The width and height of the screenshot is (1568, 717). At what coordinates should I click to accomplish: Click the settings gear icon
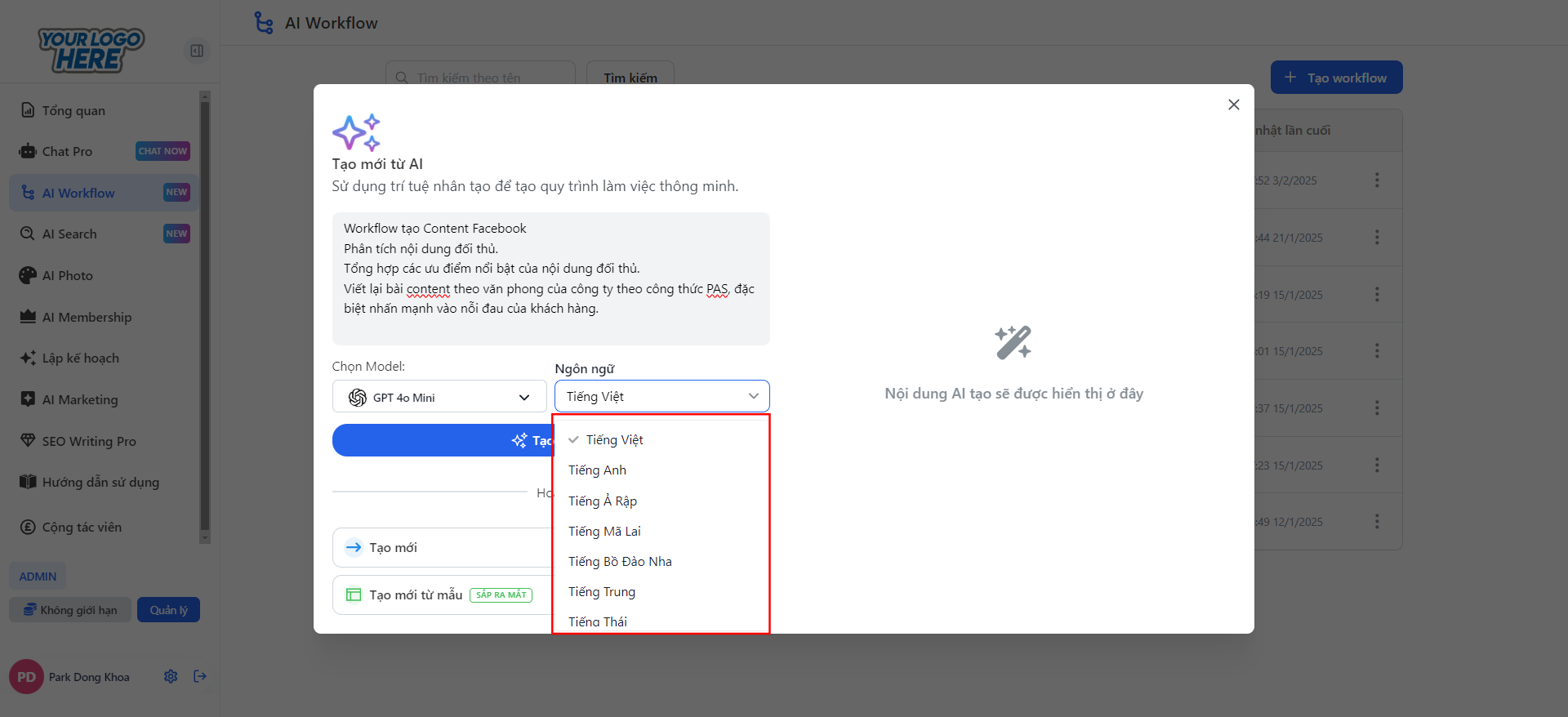[x=171, y=676]
